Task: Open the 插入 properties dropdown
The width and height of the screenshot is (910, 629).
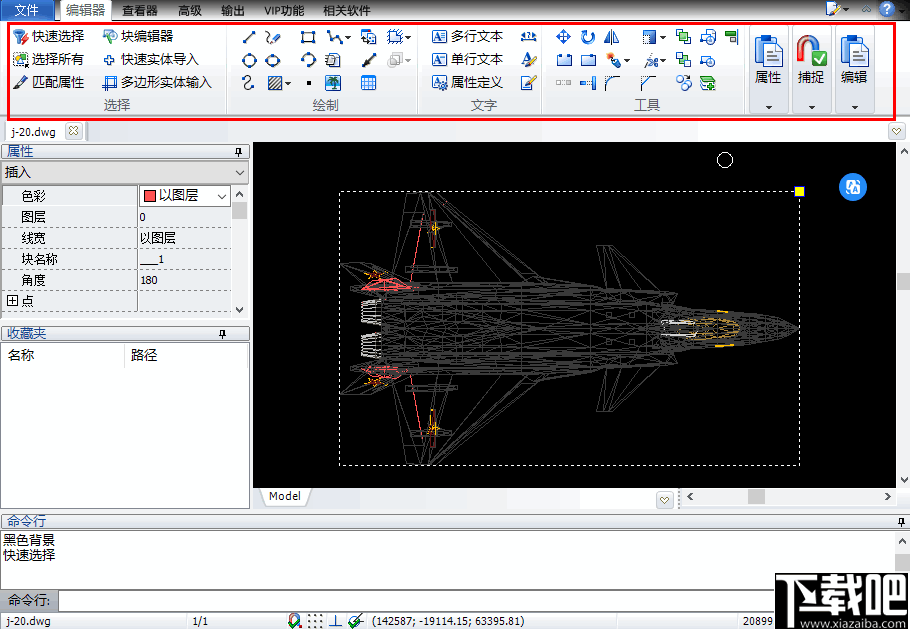Action: pyautogui.click(x=237, y=171)
